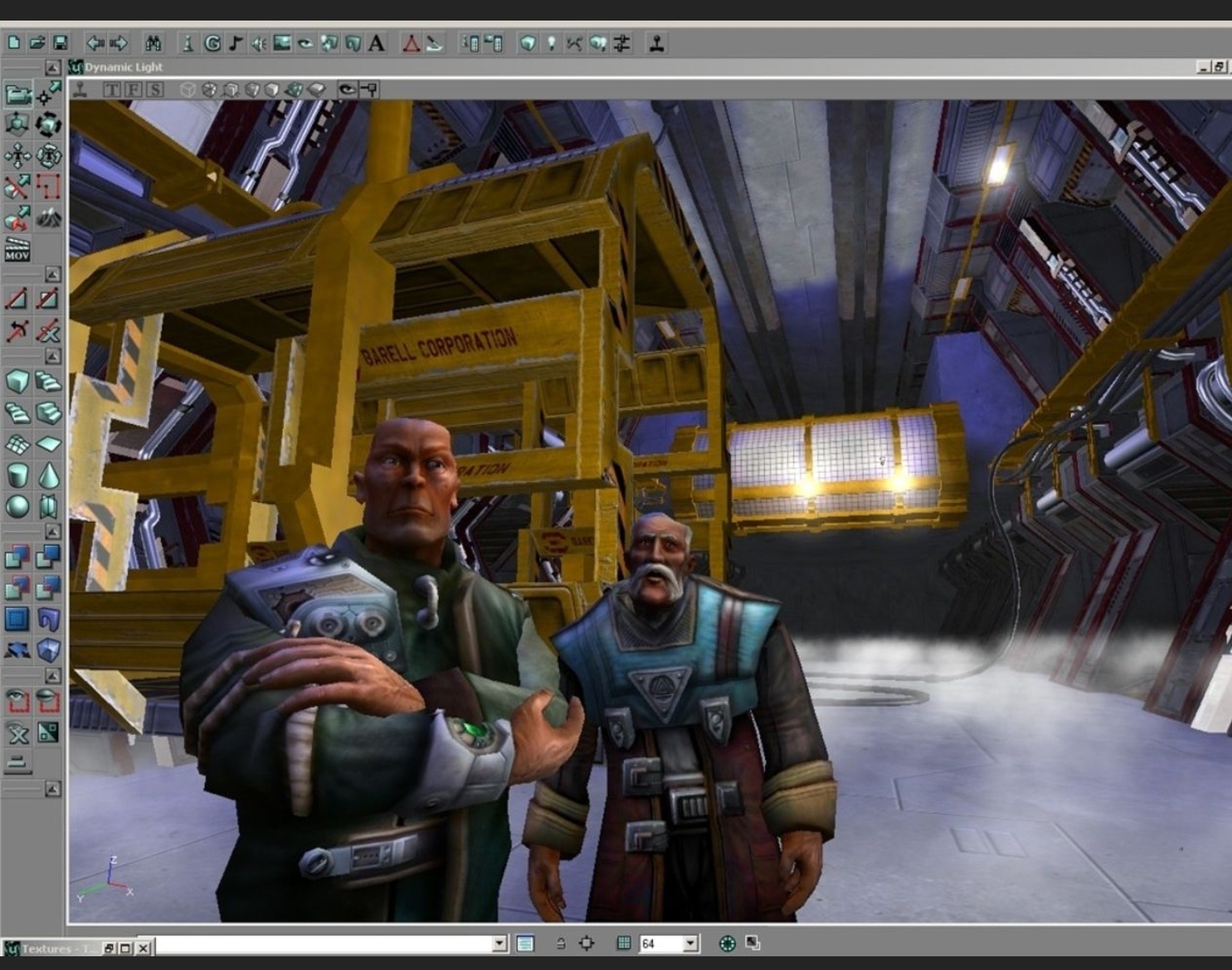Collapse the actor visibility section arrow

[x=53, y=676]
